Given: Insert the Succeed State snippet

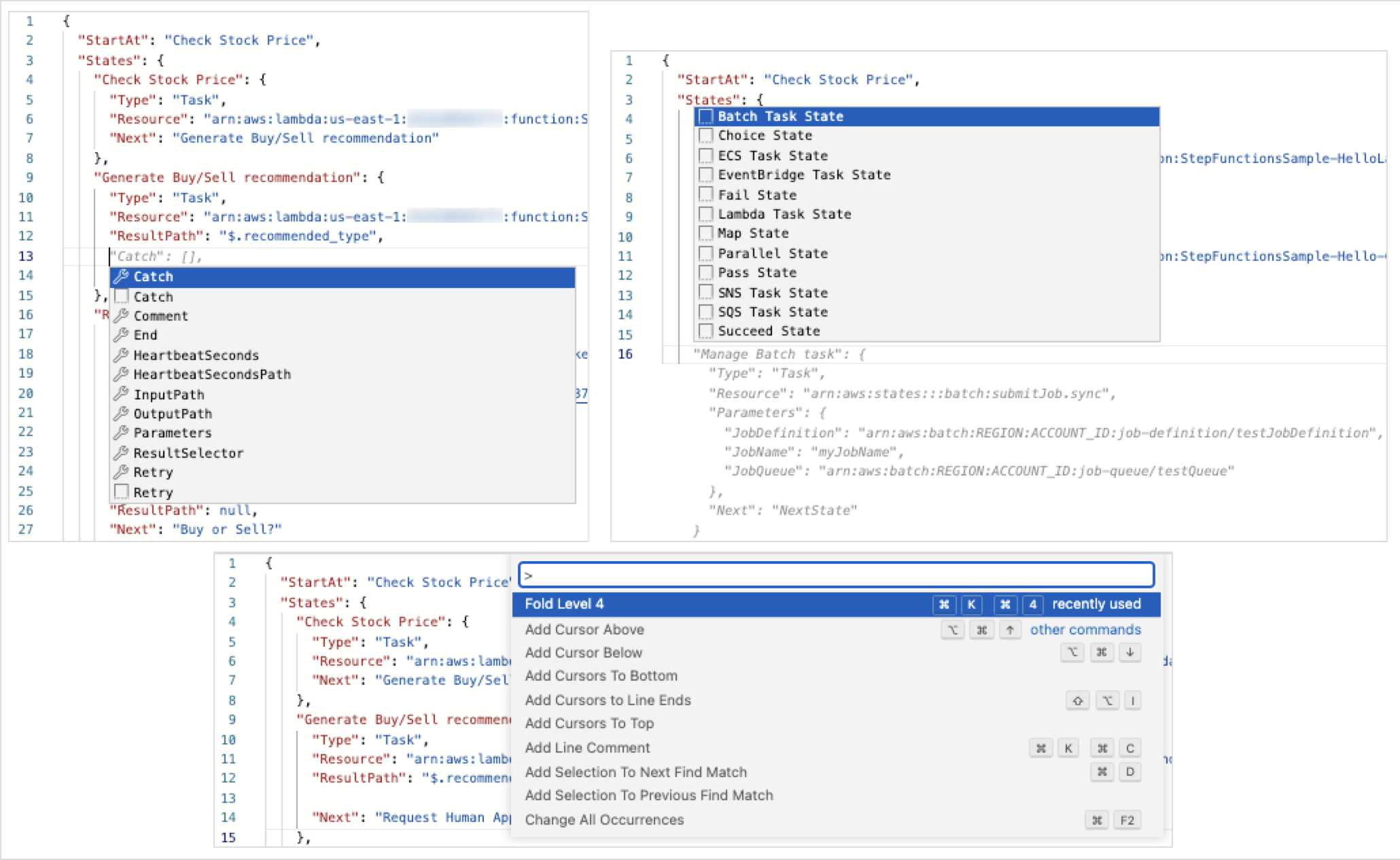Looking at the screenshot, I should coord(927,331).
